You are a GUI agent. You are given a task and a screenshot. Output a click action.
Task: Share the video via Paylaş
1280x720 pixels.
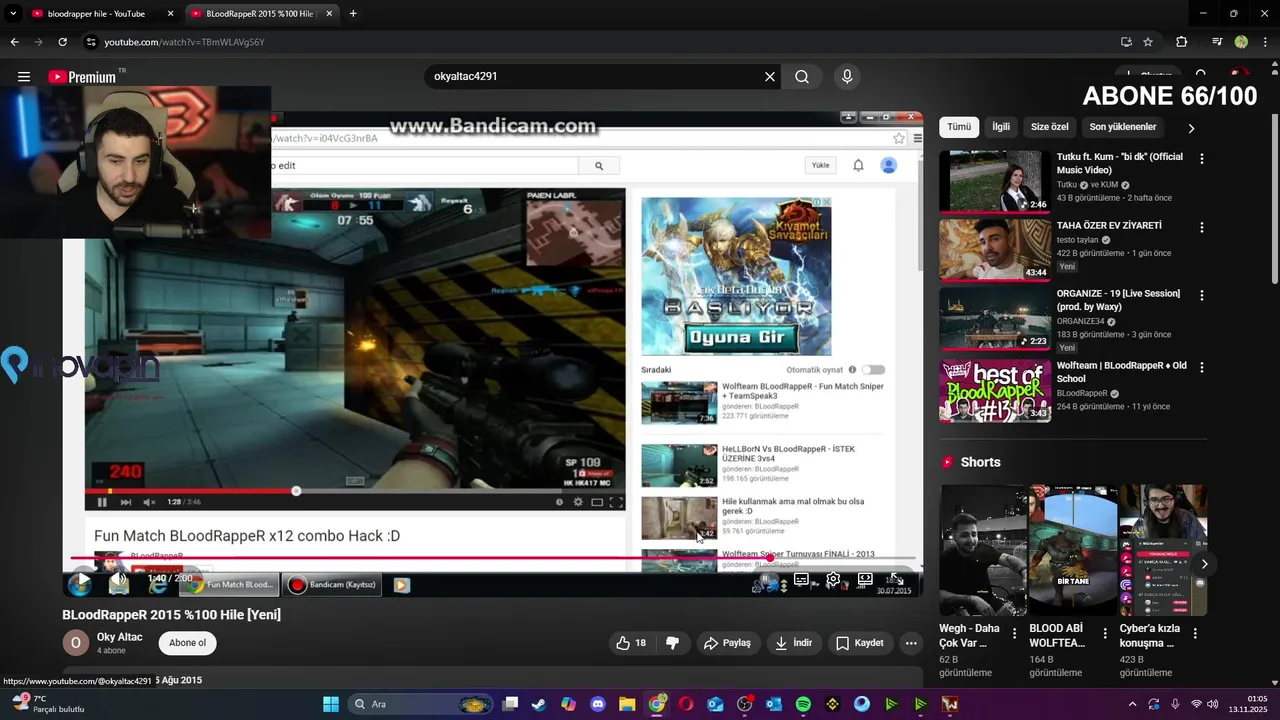point(727,643)
